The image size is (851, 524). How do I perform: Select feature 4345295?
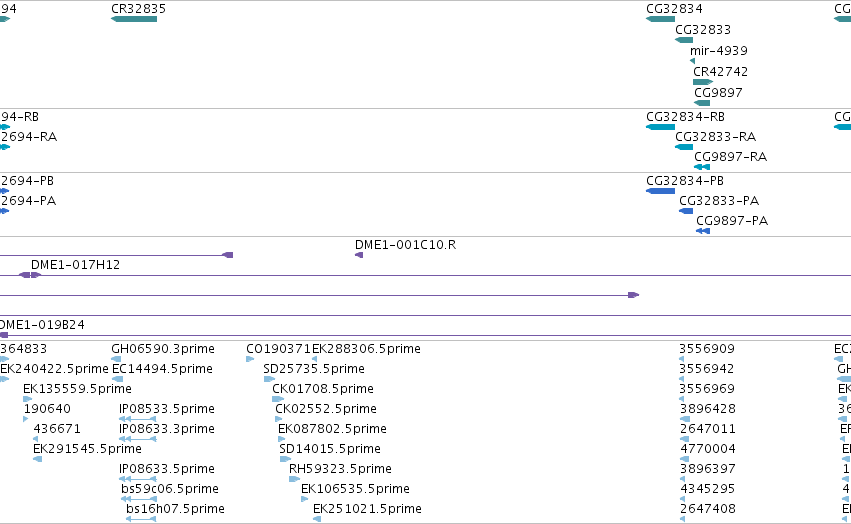pyautogui.click(x=682, y=500)
